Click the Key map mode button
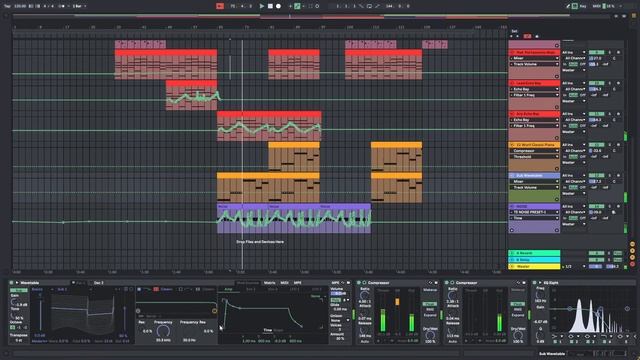The width and height of the screenshot is (640, 360). [583, 6]
